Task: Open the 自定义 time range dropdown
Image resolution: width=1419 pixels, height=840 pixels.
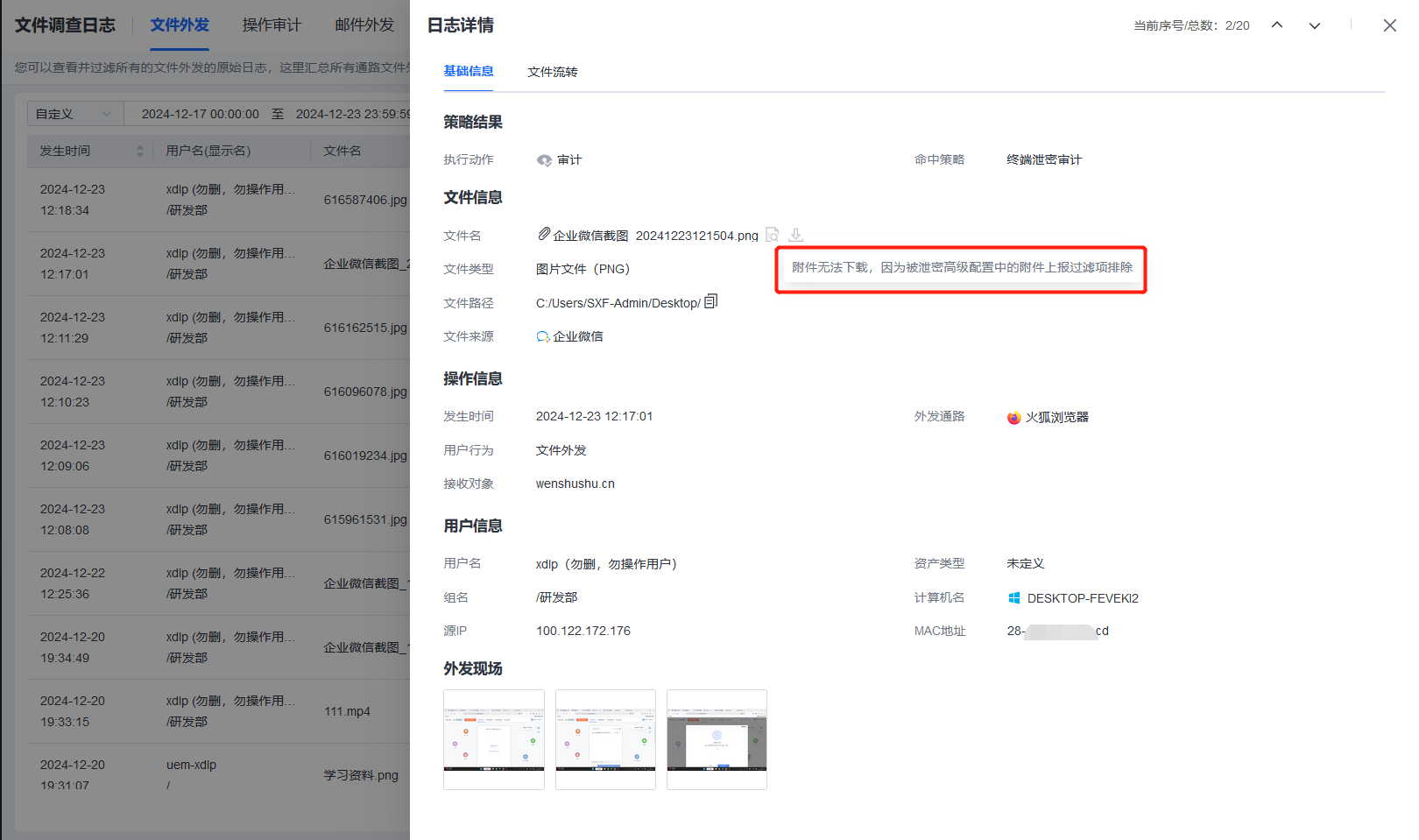Action: pos(74,114)
